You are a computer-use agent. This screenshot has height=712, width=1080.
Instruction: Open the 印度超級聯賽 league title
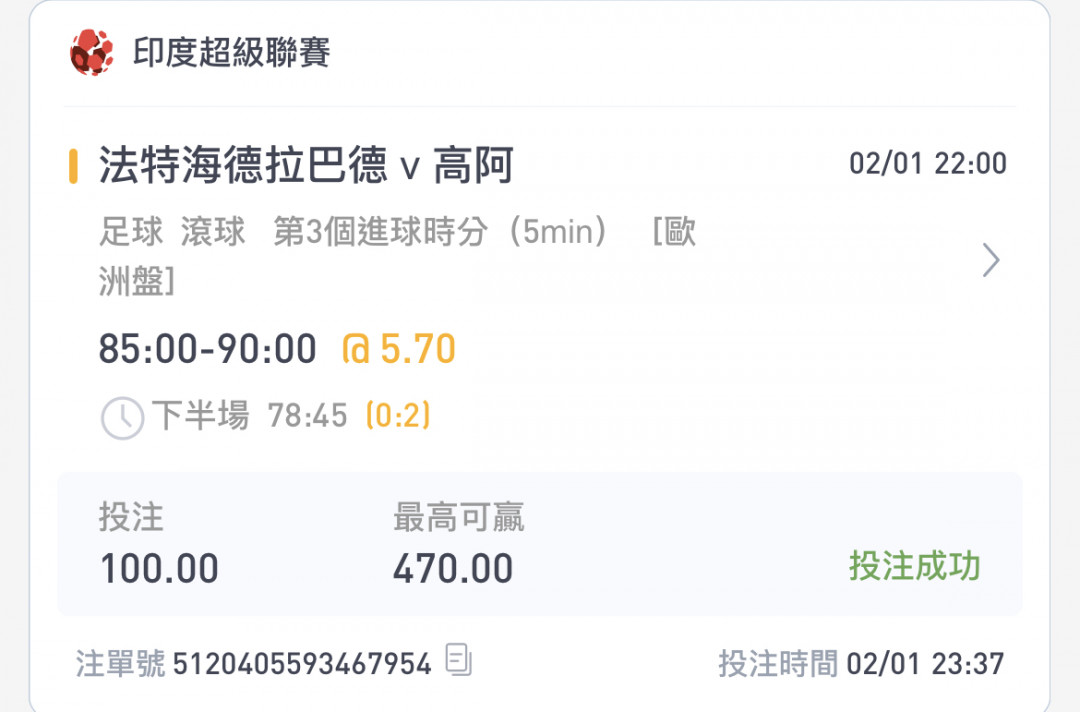tap(231, 52)
